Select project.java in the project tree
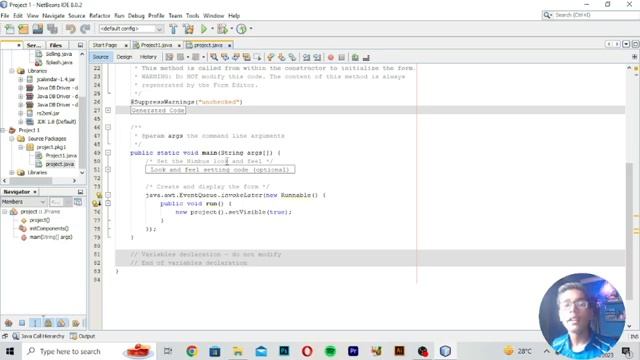The image size is (640, 360). point(60,164)
